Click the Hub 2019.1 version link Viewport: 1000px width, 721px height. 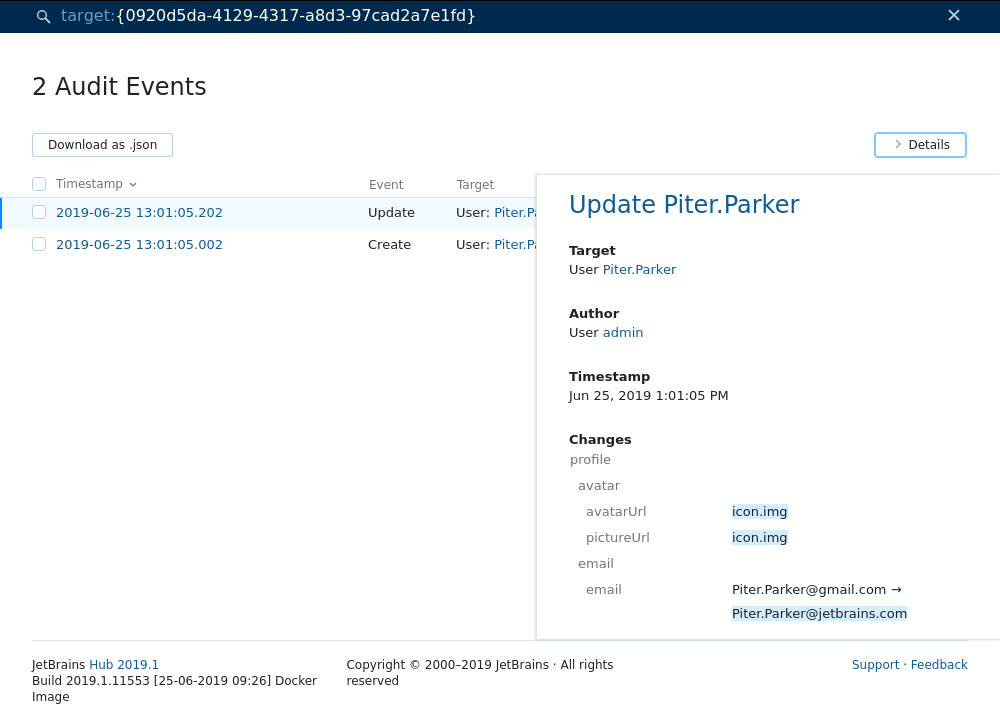point(124,664)
